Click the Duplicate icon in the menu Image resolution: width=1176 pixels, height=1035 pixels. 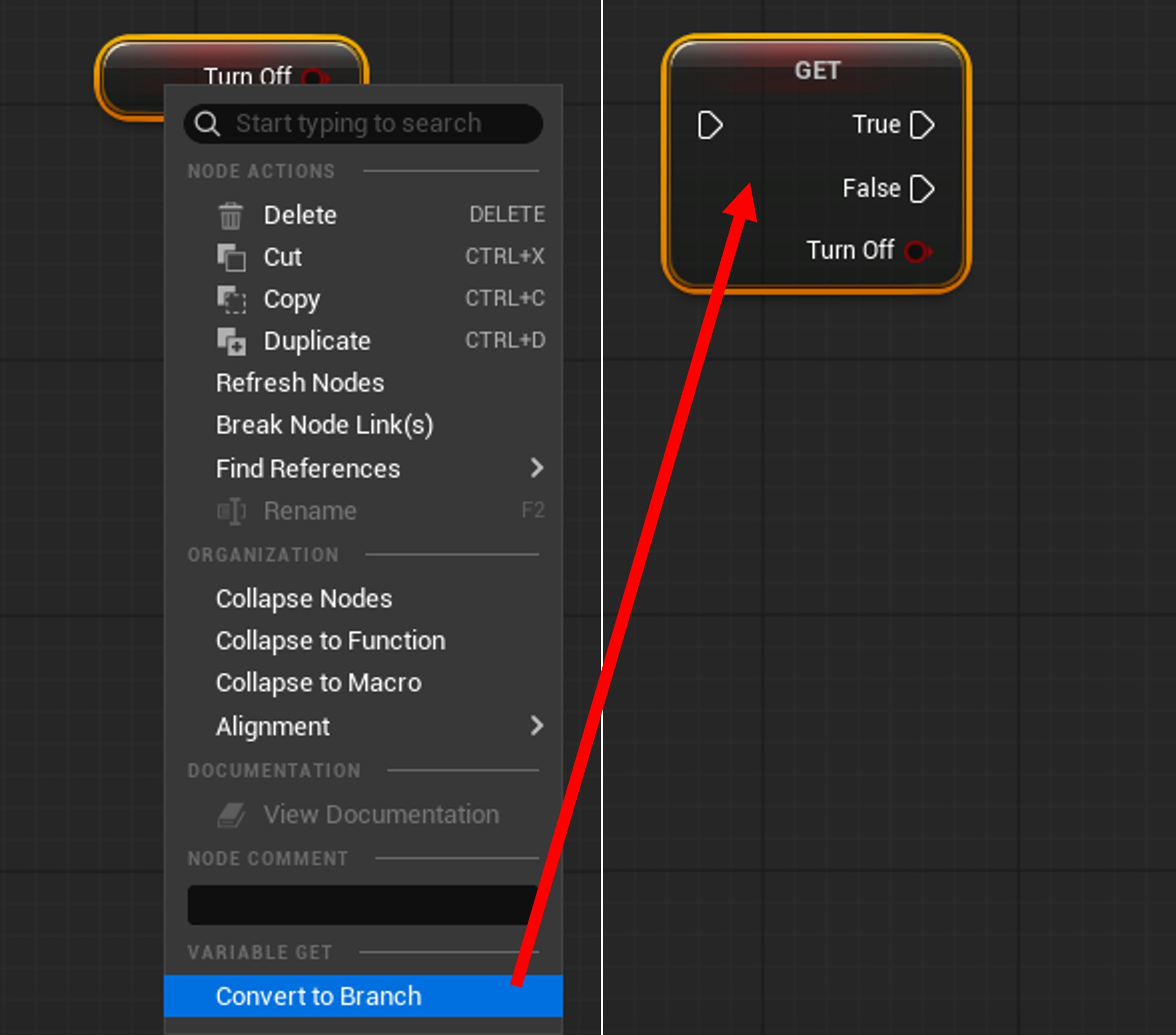click(x=231, y=341)
